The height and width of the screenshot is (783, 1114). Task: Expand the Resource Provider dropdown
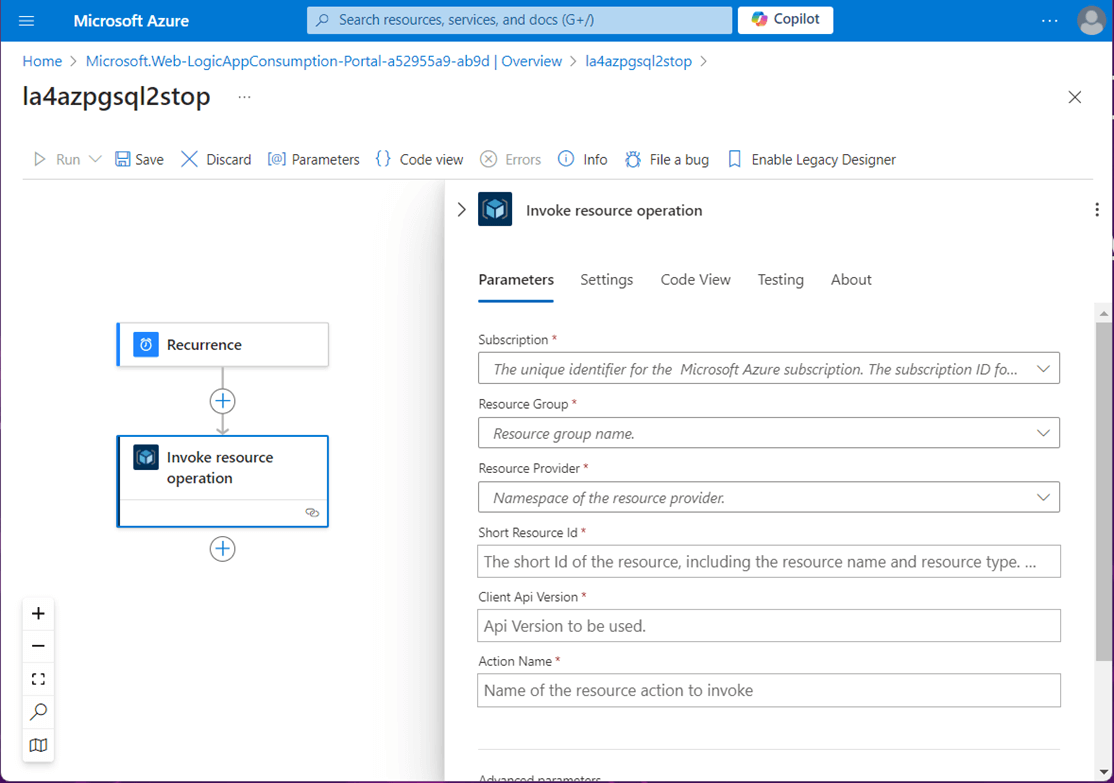coord(1043,497)
